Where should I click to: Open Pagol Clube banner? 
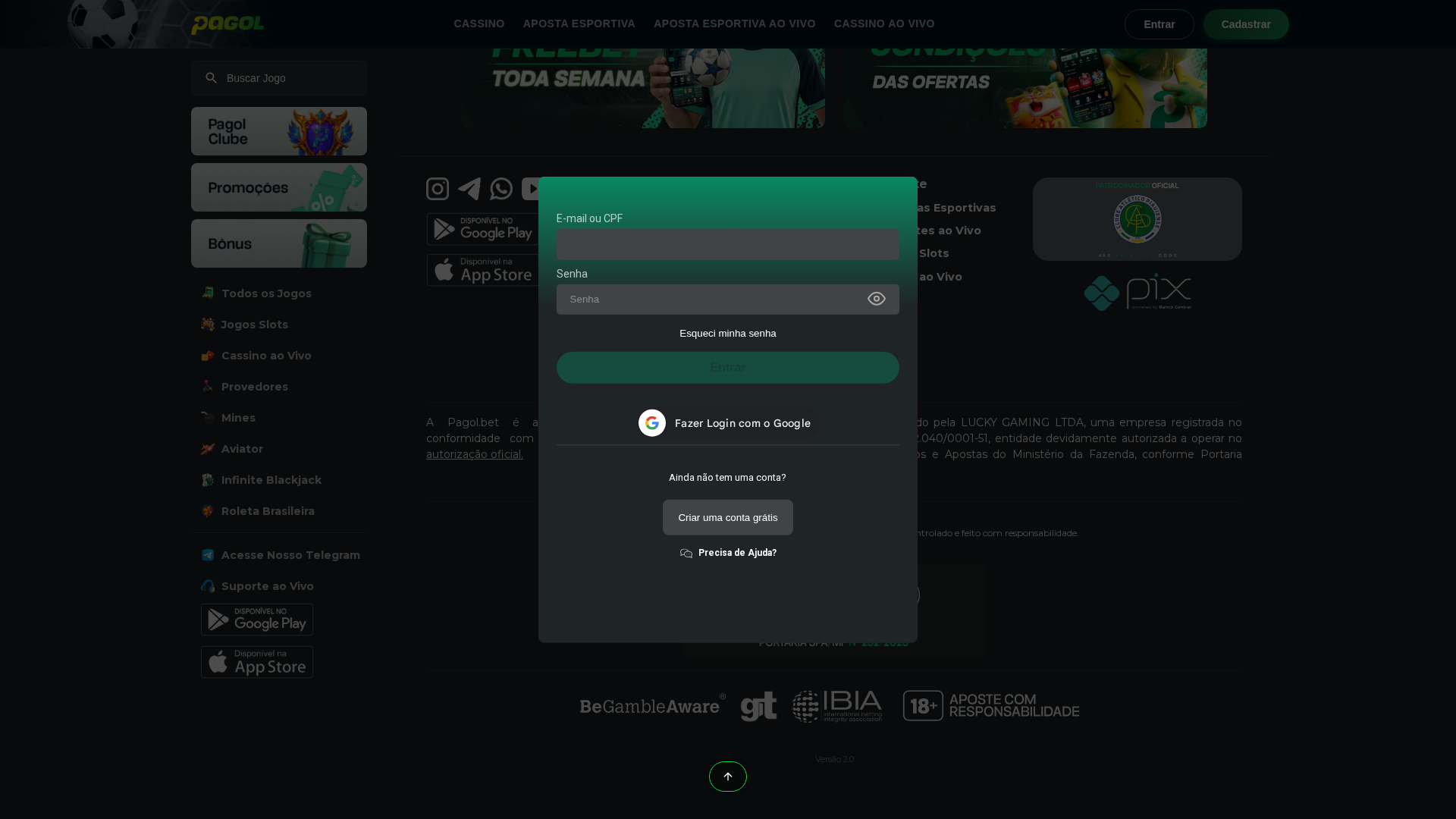click(x=279, y=131)
